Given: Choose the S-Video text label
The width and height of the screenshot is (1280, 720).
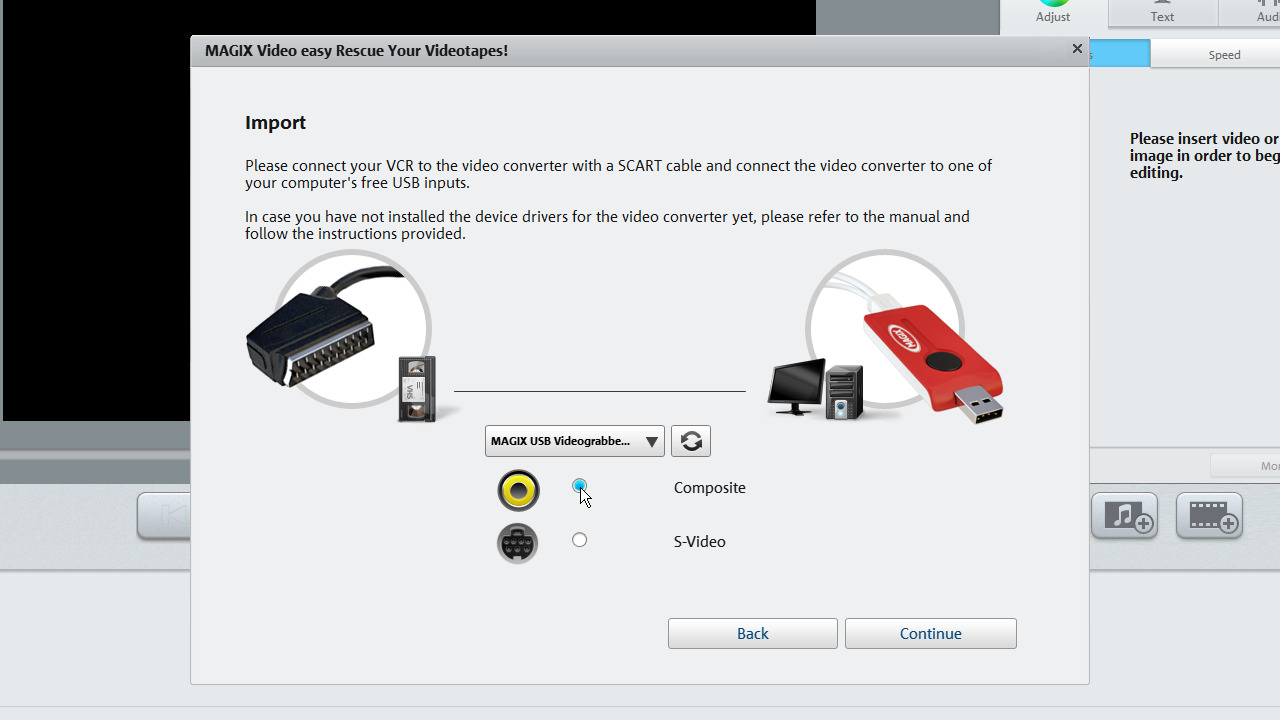Looking at the screenshot, I should 699,542.
